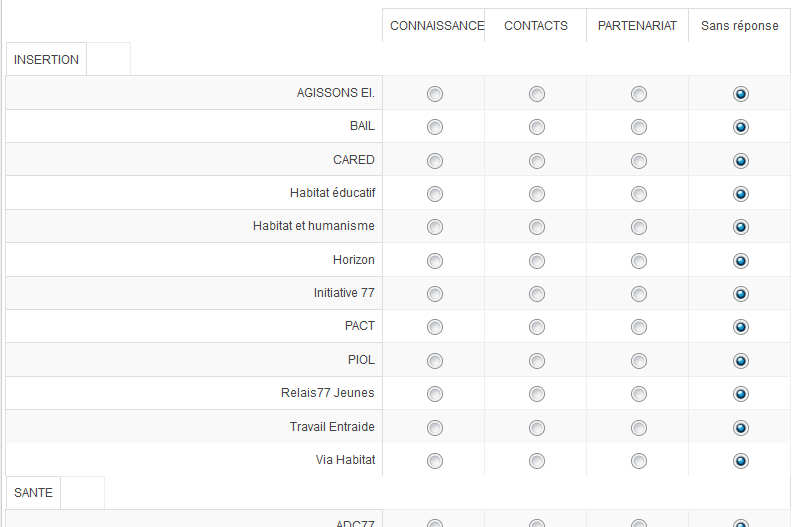The height and width of the screenshot is (527, 799).
Task: Click the SANTE section tab
Action: (x=33, y=493)
